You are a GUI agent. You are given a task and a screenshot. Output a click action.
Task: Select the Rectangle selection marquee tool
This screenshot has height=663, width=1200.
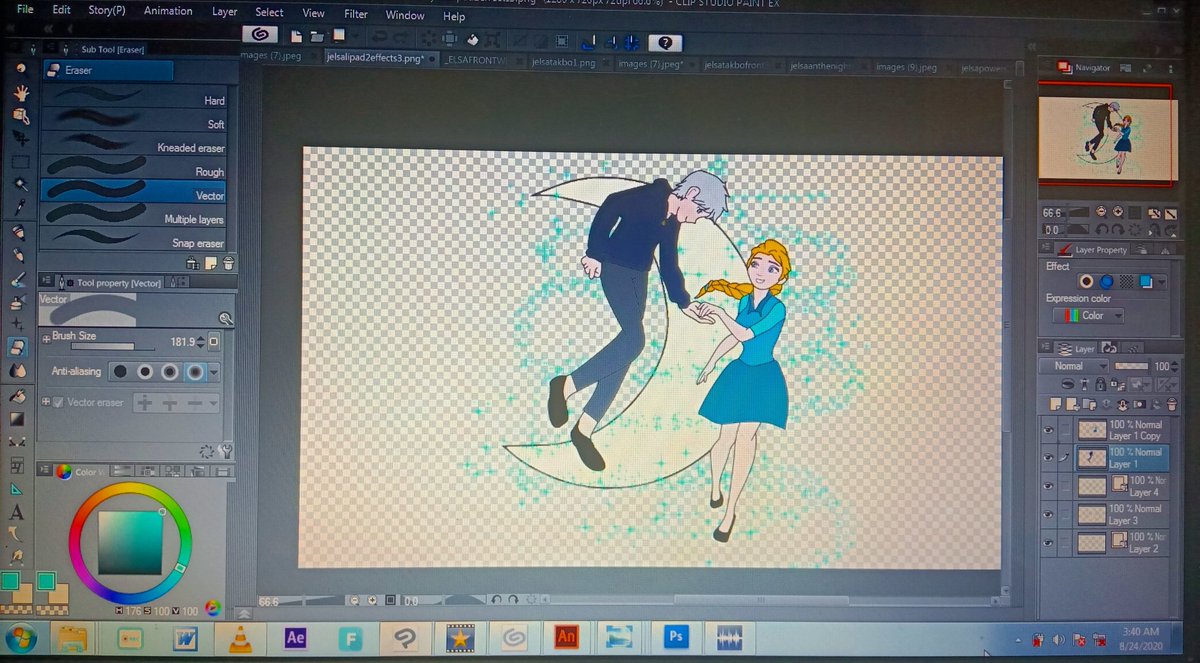click(19, 162)
